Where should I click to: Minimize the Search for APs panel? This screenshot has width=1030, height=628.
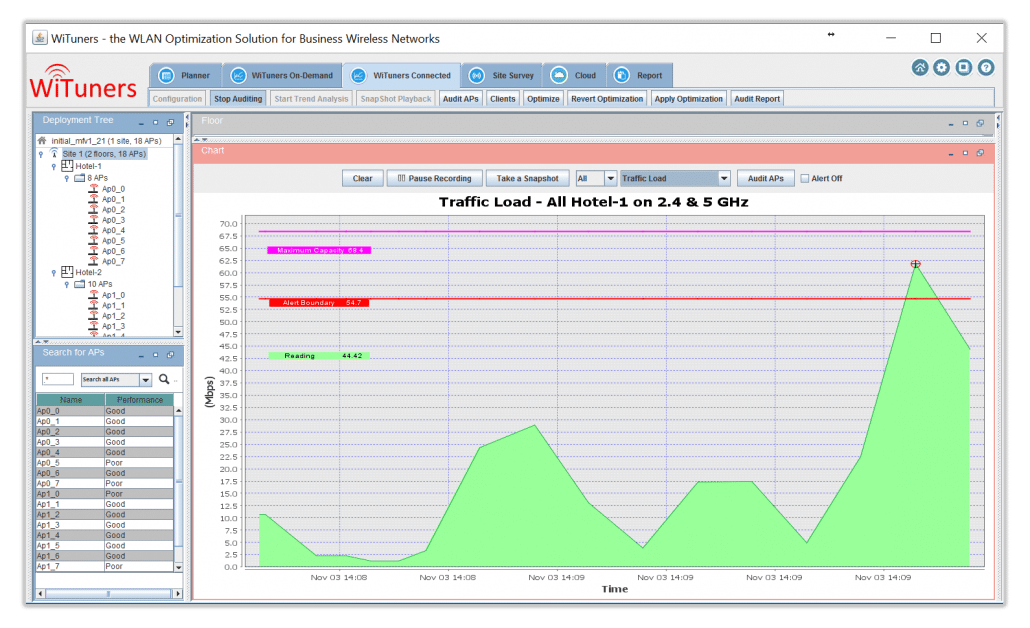tap(141, 355)
